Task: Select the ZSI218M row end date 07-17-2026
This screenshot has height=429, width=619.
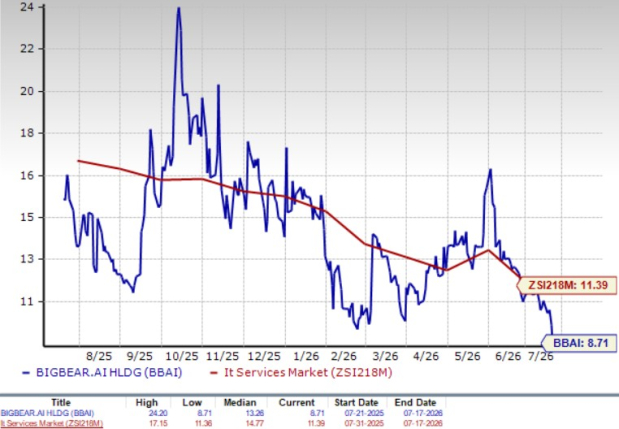Action: click(x=423, y=423)
